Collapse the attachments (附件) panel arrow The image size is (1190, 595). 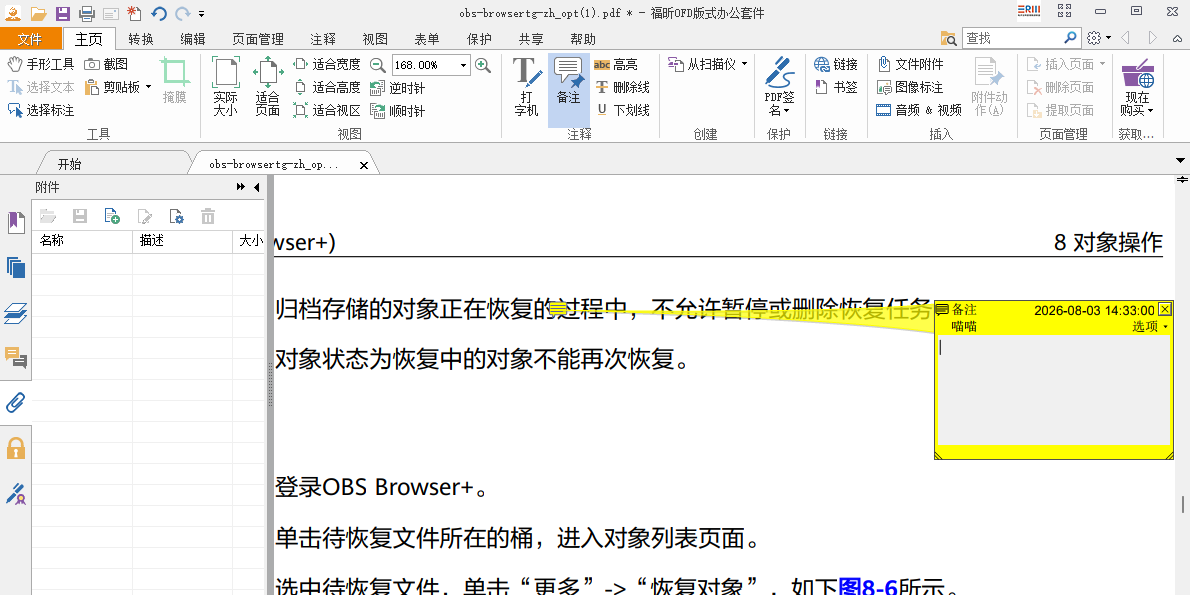tap(257, 187)
